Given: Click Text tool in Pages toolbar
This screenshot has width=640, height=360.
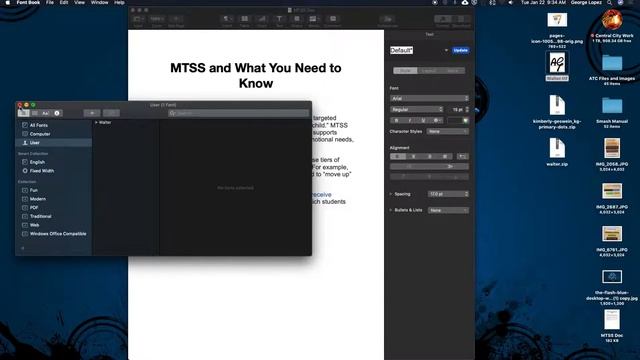Looking at the screenshot, I should pyautogui.click(x=280, y=20).
